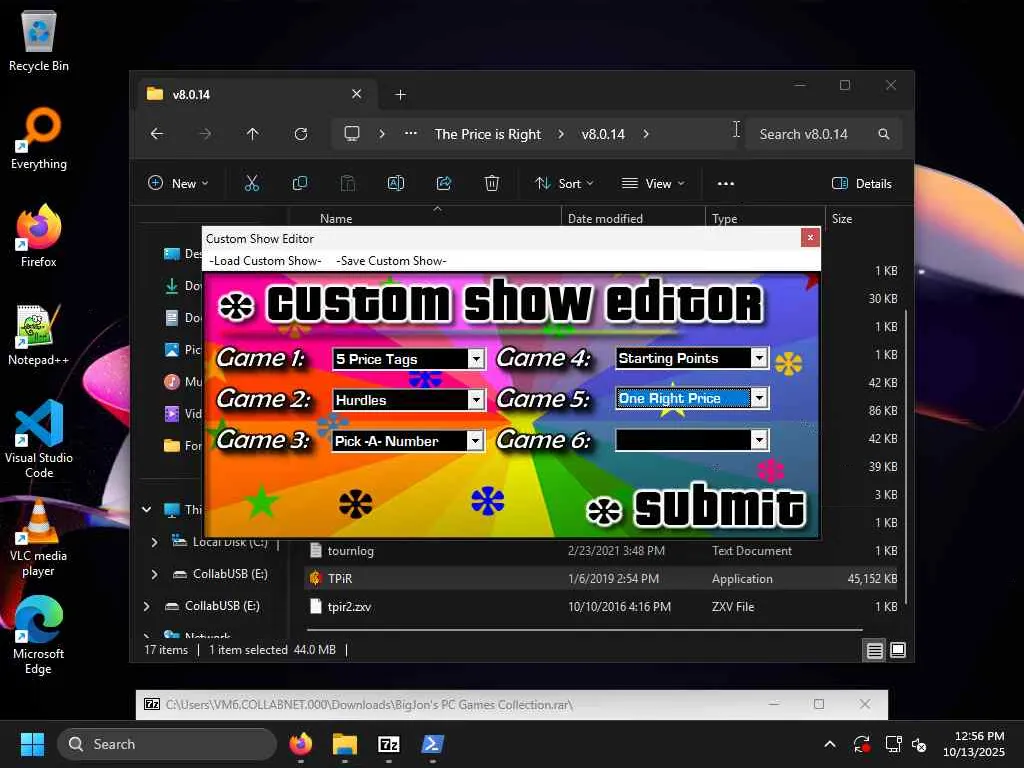Open the clock showing 12:56 PM
The width and height of the screenshot is (1024, 768).
[973, 744]
